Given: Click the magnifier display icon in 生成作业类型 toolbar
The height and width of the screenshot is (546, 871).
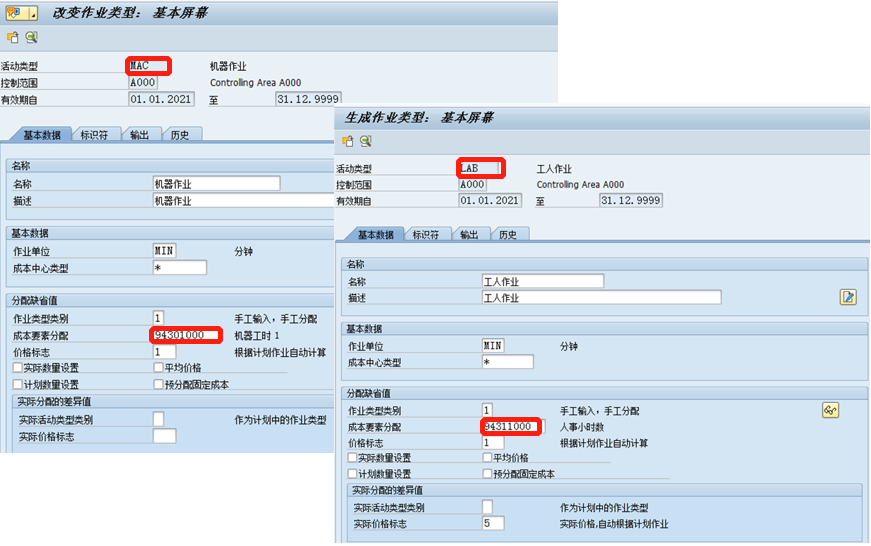Looking at the screenshot, I should (366, 141).
